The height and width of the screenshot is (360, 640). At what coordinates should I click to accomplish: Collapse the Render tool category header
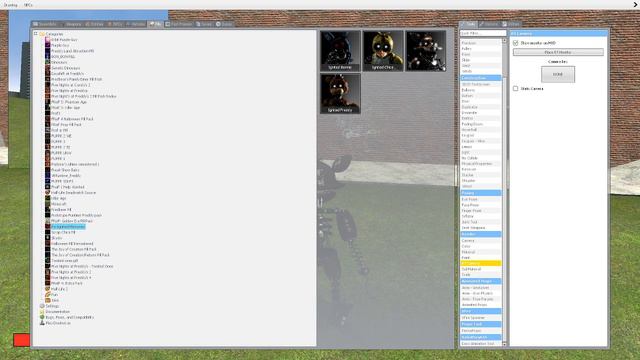pos(481,234)
